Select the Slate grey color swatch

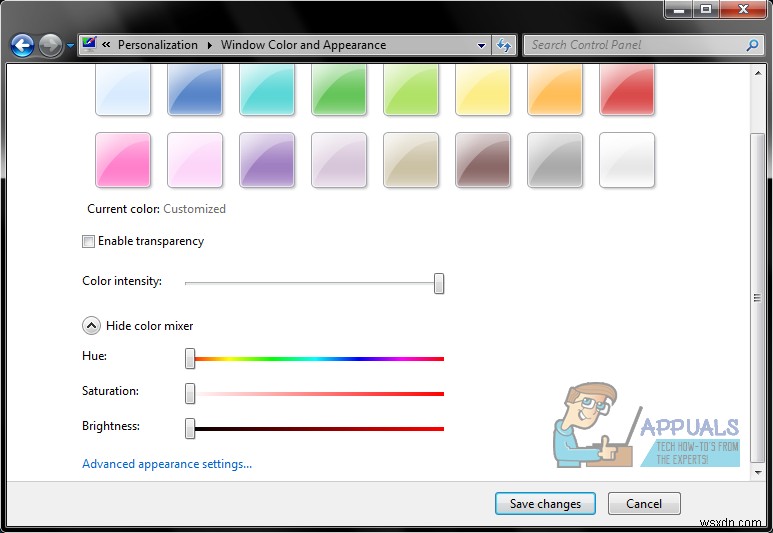pyautogui.click(x=555, y=160)
